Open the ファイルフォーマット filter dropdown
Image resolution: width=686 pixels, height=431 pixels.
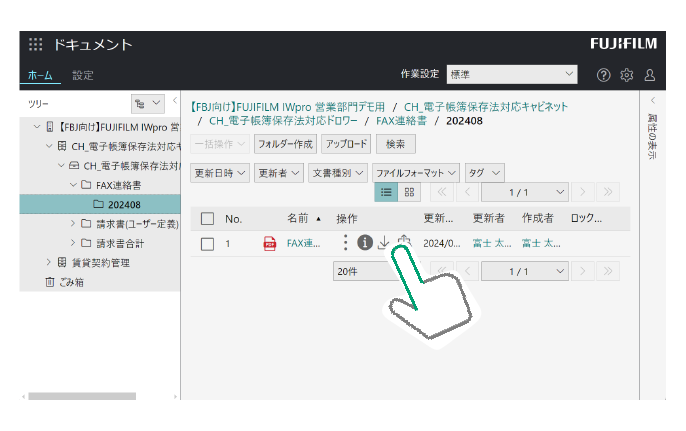click(x=416, y=173)
